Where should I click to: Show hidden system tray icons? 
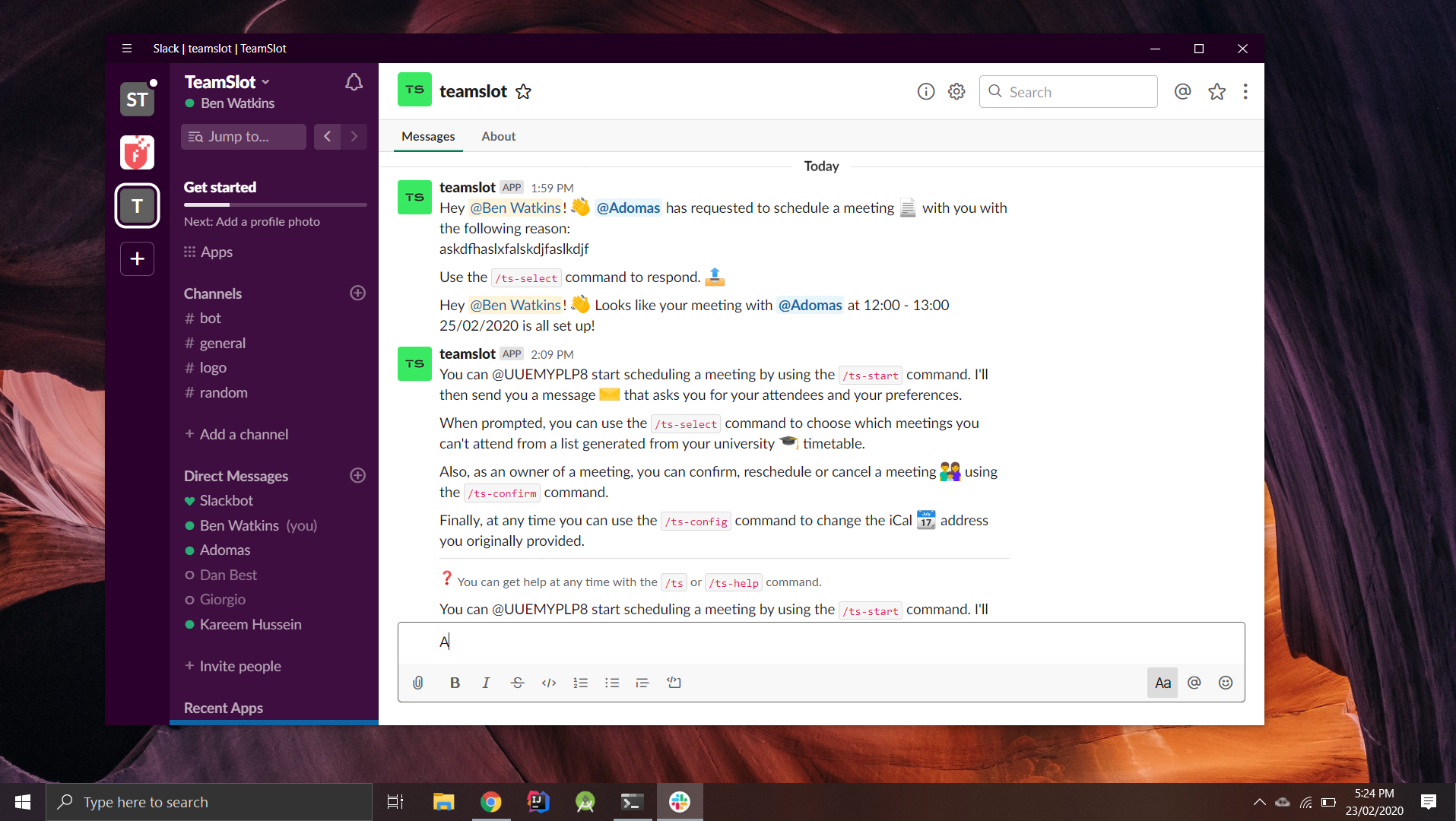[1260, 802]
